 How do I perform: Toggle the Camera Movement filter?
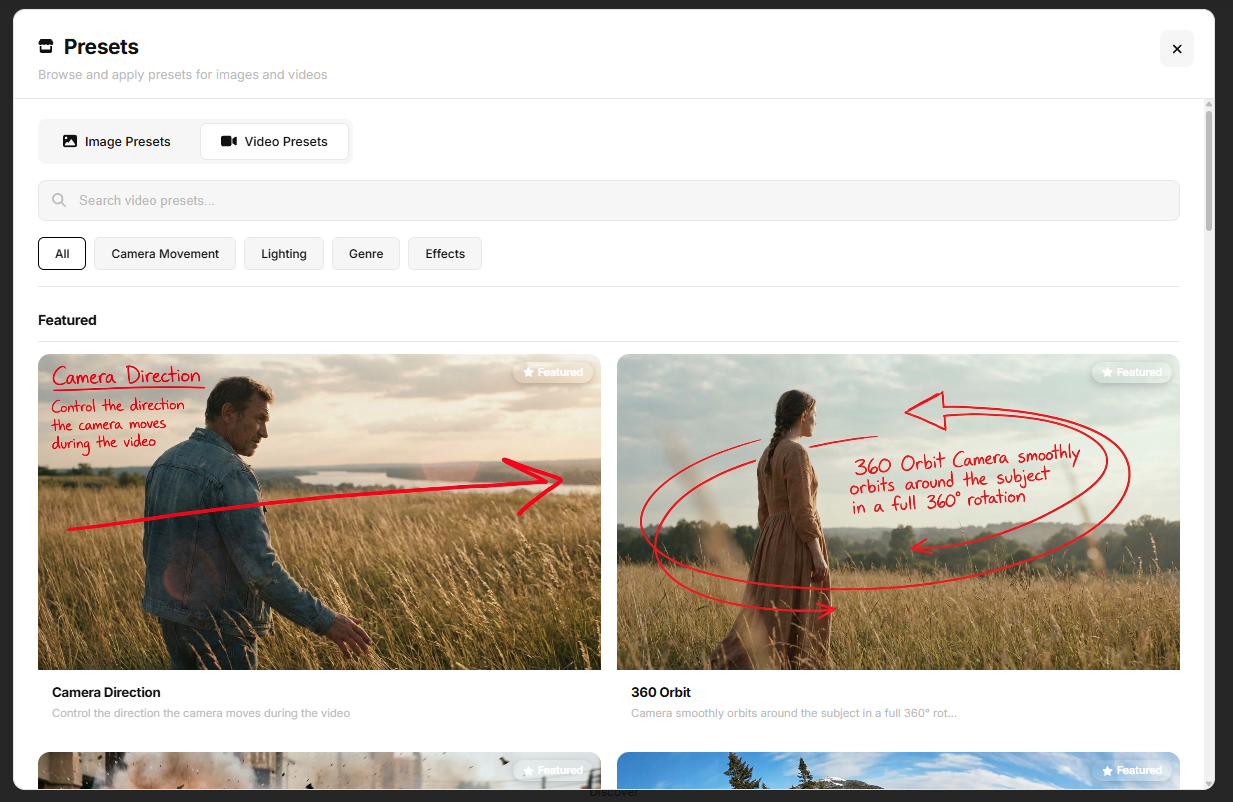click(x=164, y=253)
